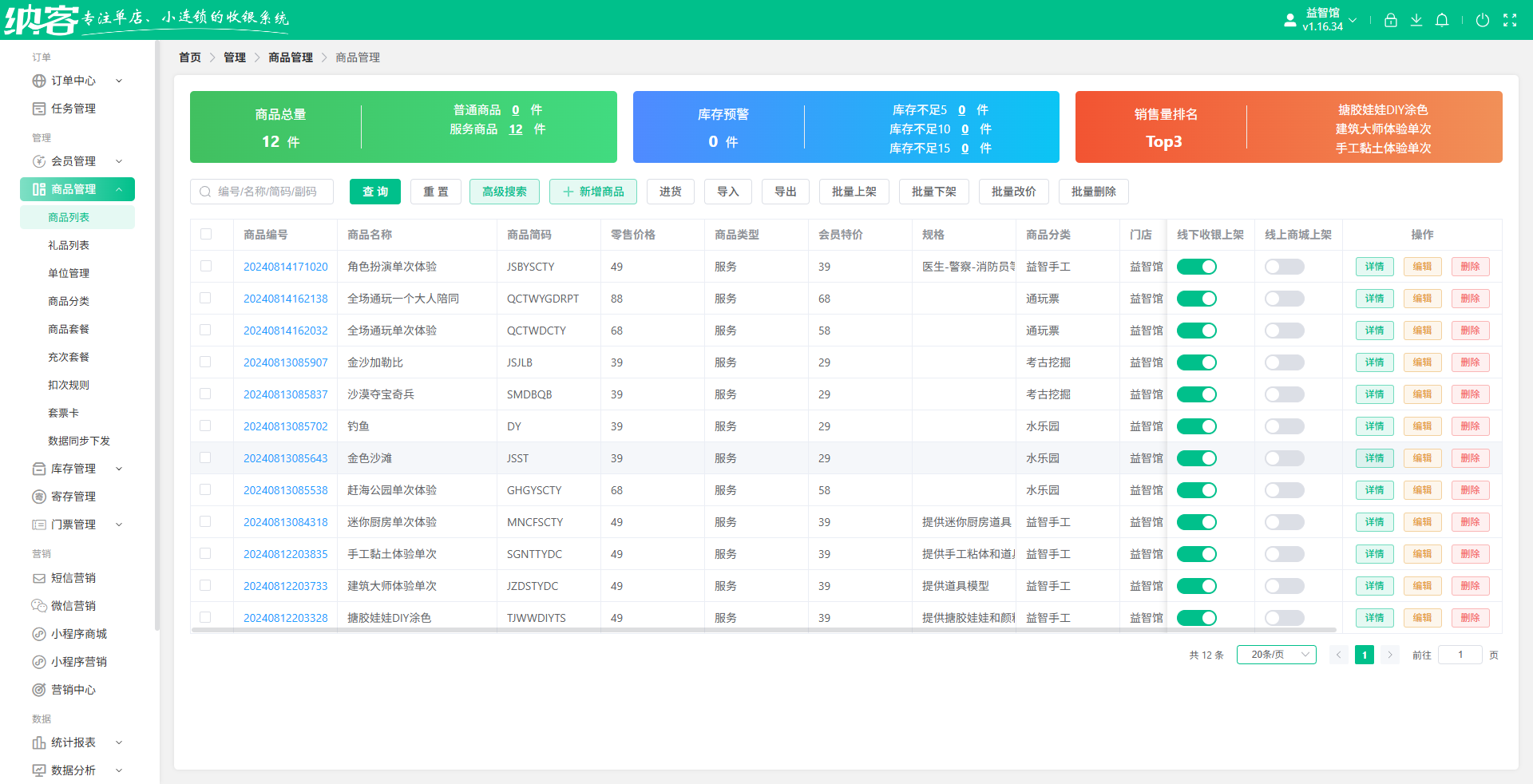Viewport: 1533px width, 784px height.
Task: Click the 数据分析 sidebar icon
Action: click(x=39, y=770)
